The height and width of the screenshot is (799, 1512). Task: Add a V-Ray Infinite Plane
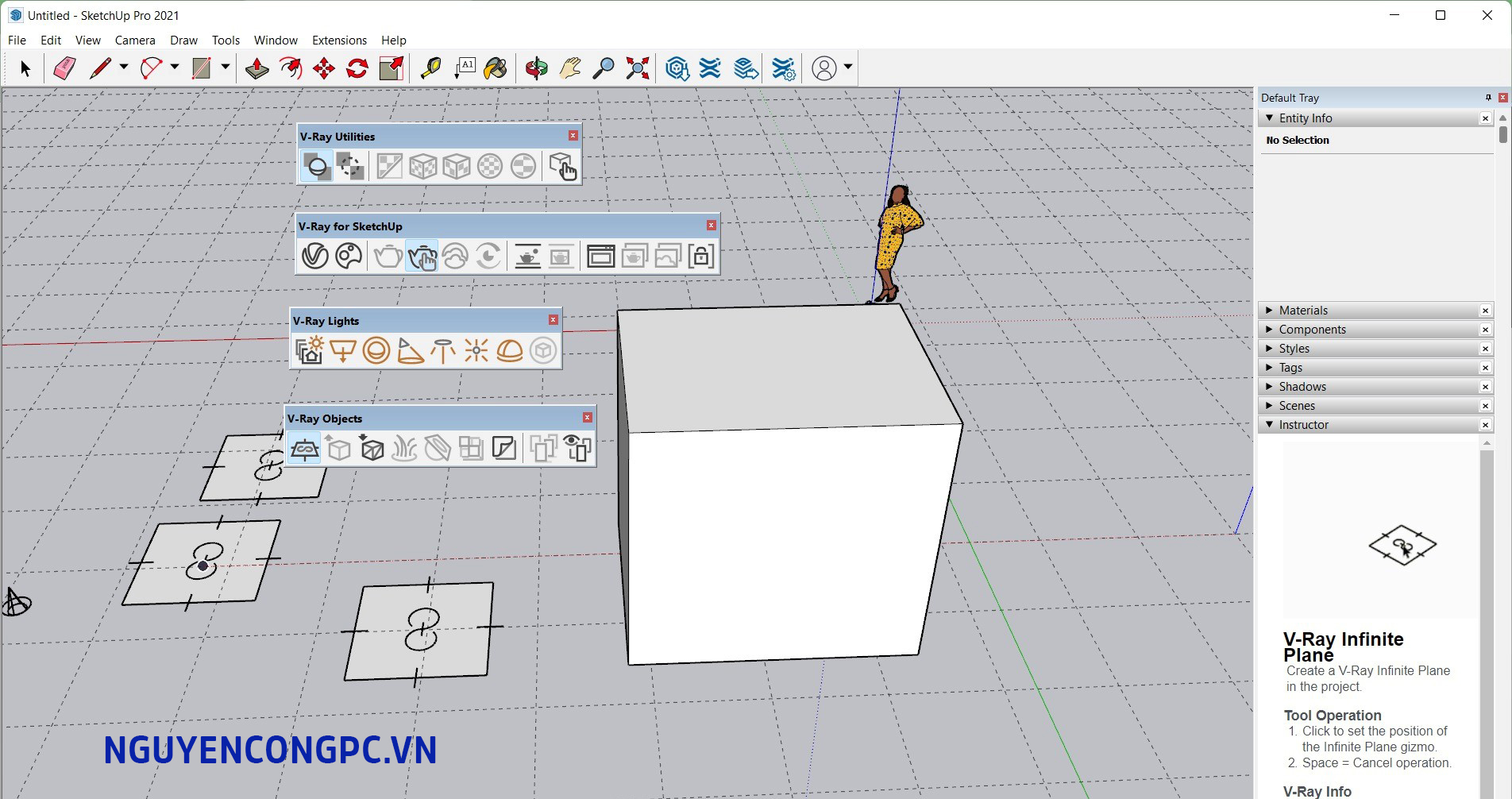pyautogui.click(x=304, y=449)
